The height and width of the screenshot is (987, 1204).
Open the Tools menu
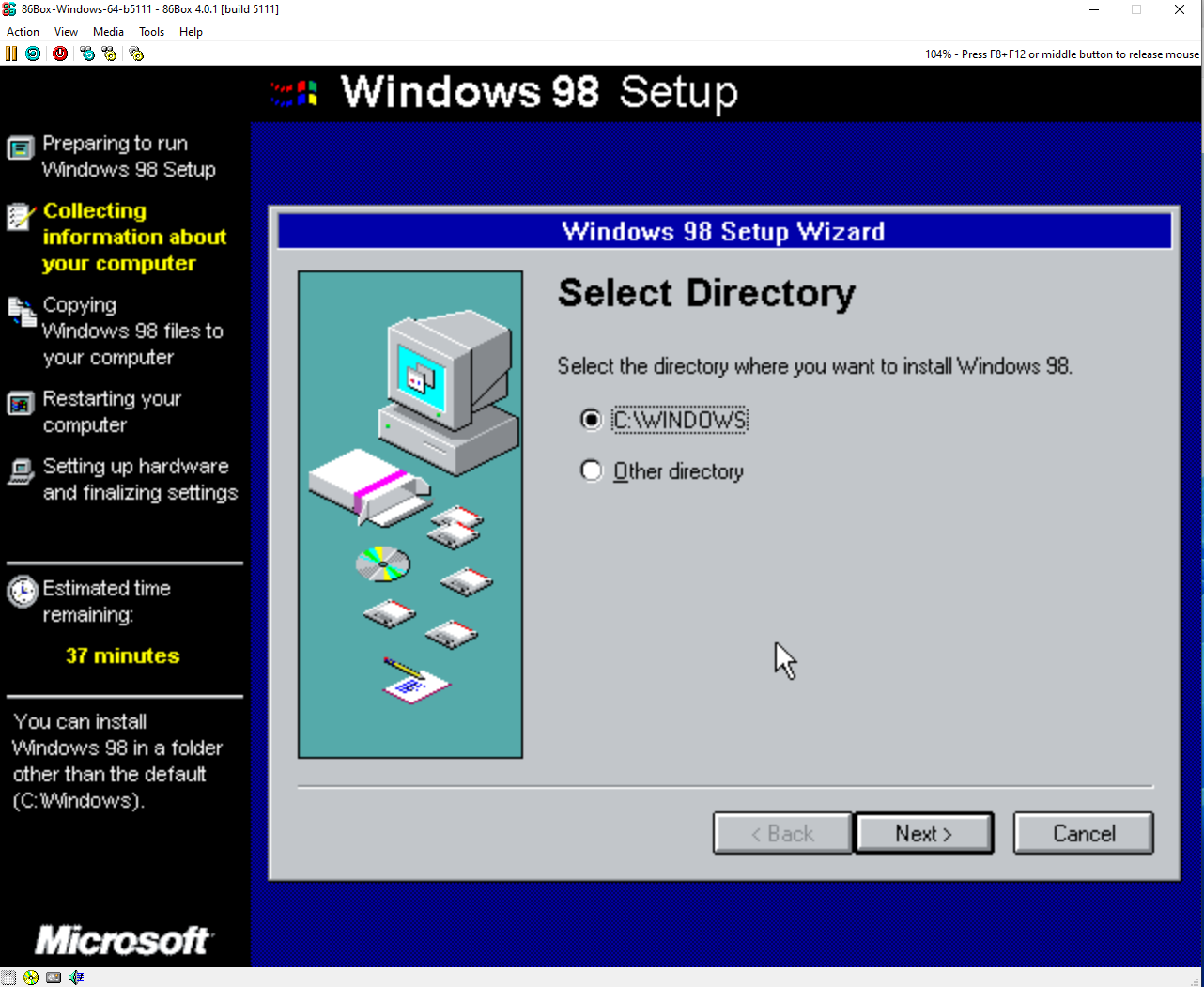tap(151, 31)
